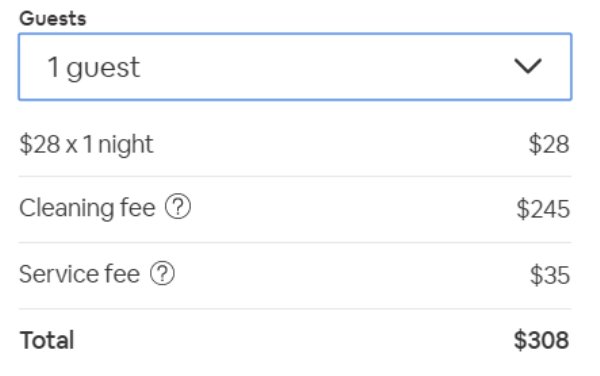This screenshot has height=376, width=600.
Task: Click the $308 total amount
Action: click(x=541, y=340)
